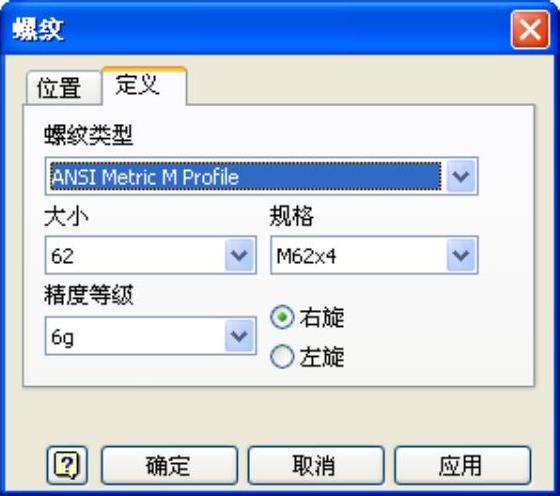560x496 pixels.
Task: Open the 大小 dropdown arrow
Action: [x=239, y=255]
